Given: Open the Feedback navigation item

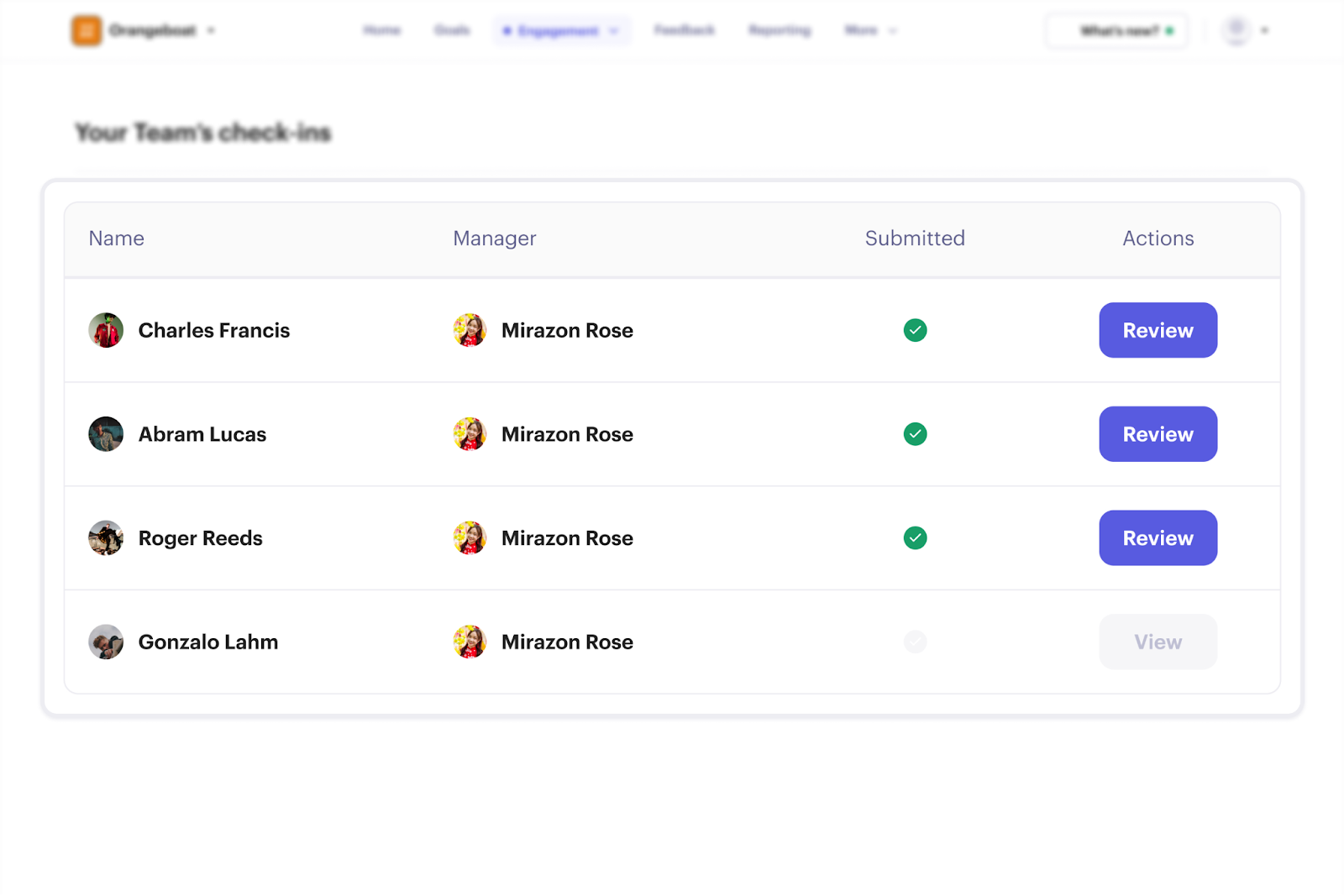Looking at the screenshot, I should (685, 30).
